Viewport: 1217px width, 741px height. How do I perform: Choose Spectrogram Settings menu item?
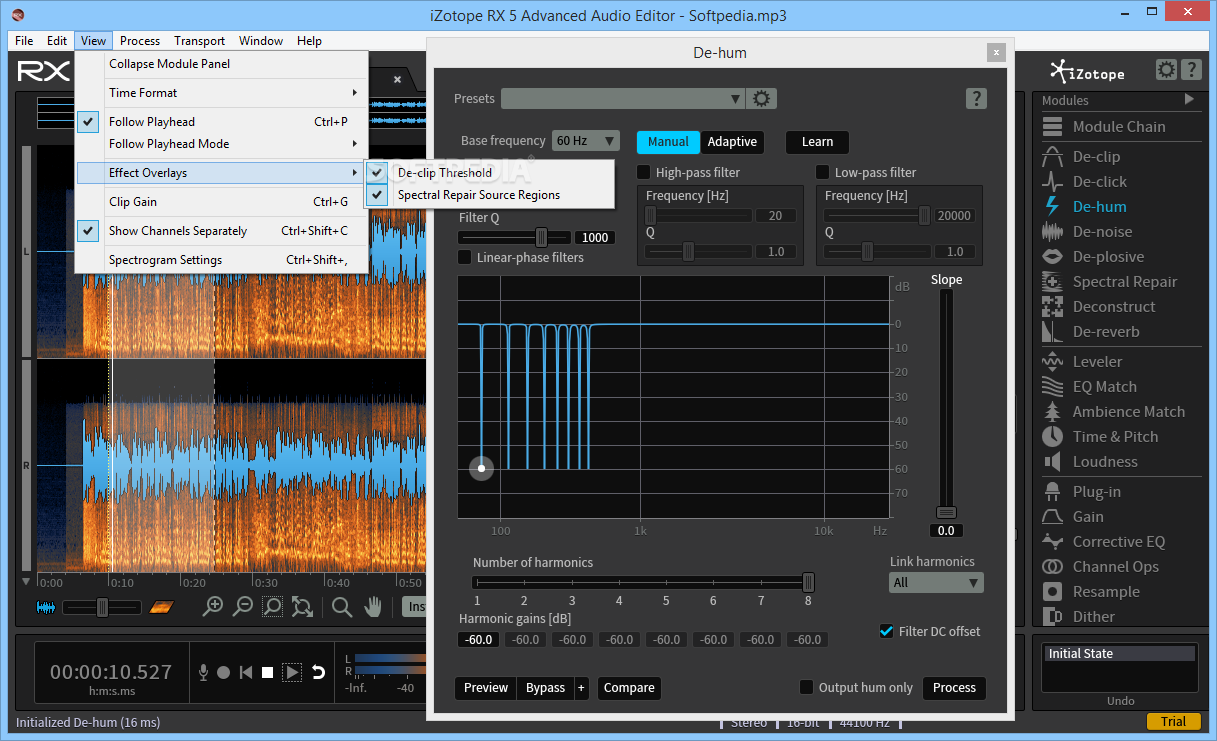coord(222,259)
